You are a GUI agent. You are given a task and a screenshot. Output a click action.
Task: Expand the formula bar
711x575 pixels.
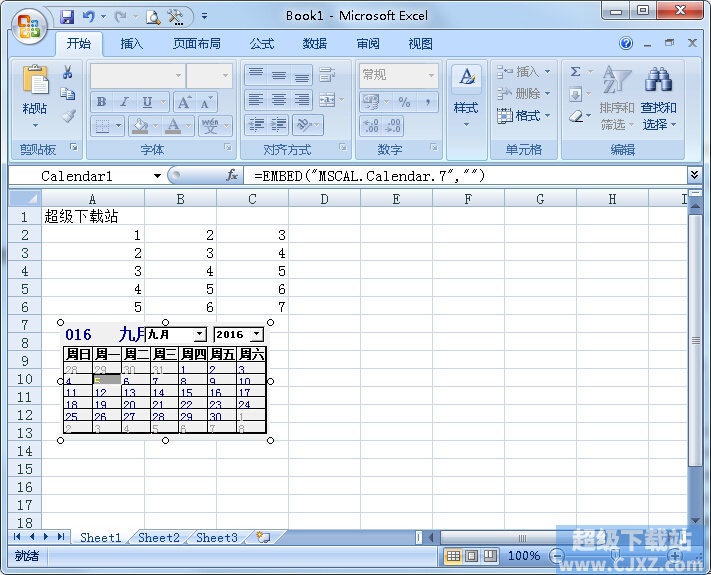pos(694,175)
